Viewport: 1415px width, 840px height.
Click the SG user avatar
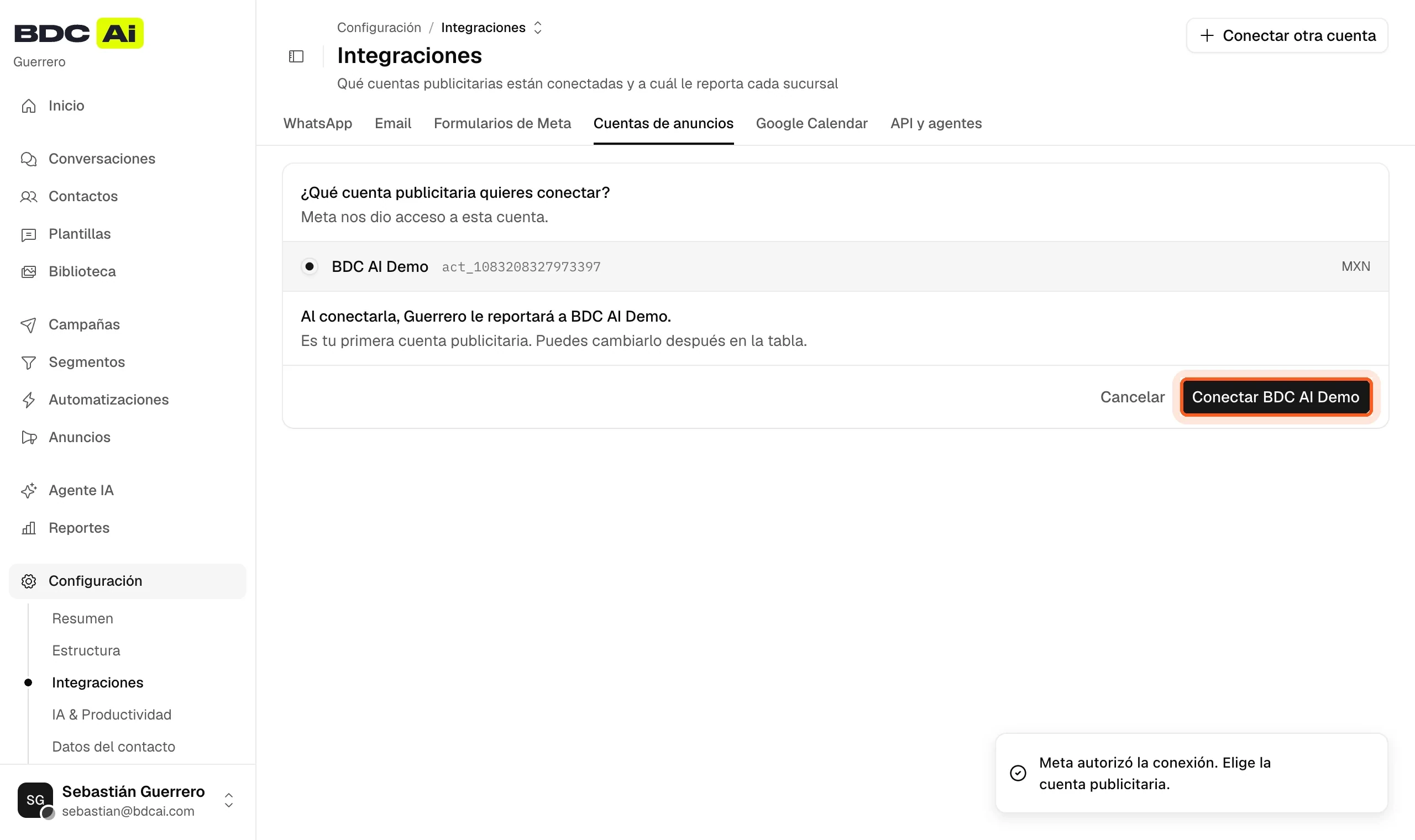click(35, 800)
